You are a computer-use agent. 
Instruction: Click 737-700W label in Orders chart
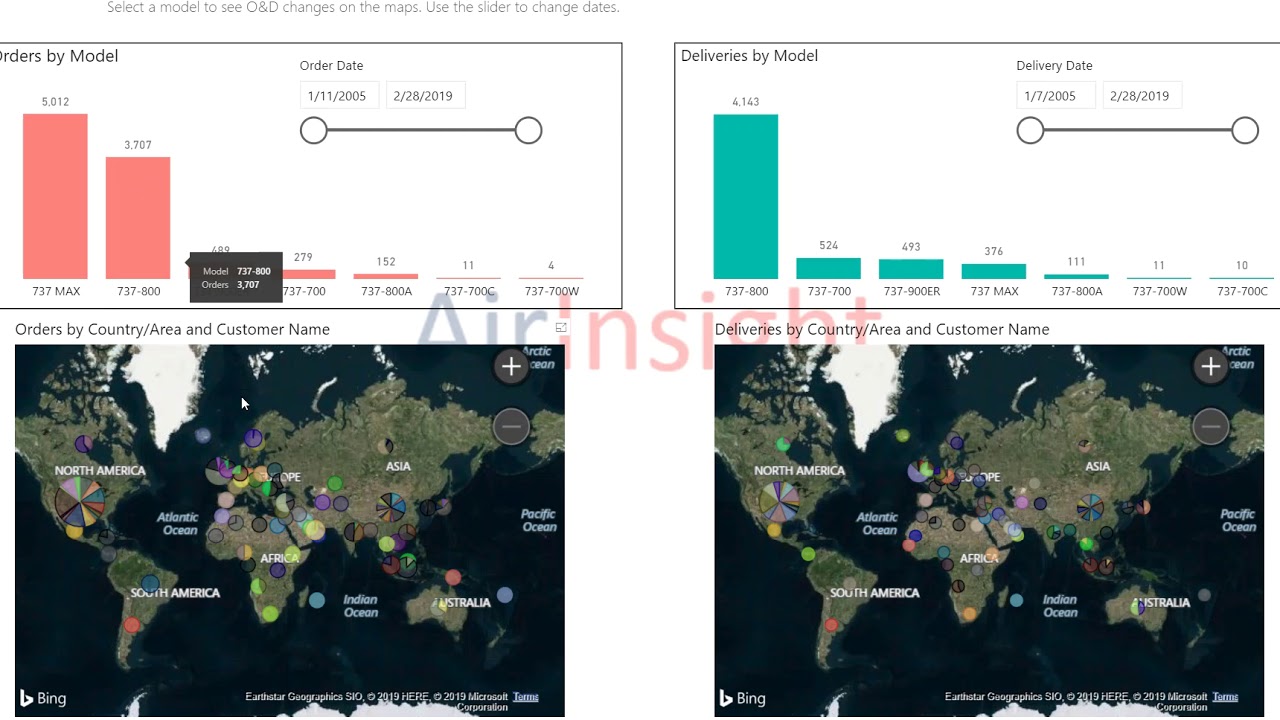point(551,292)
